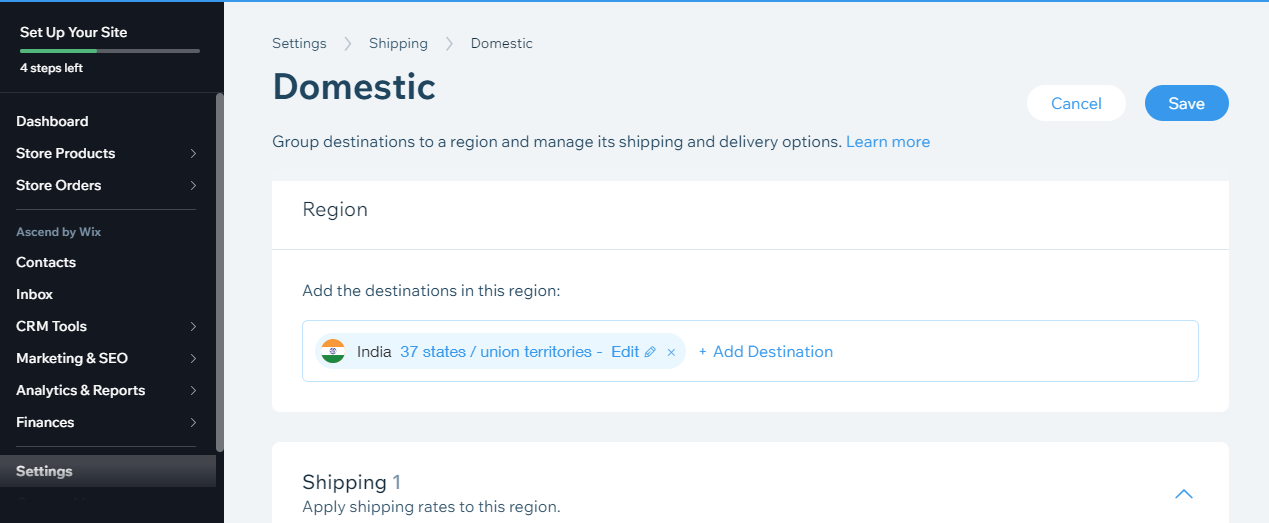Image resolution: width=1269 pixels, height=523 pixels.
Task: Click the pencil edit icon beside India
Action: [x=650, y=352]
